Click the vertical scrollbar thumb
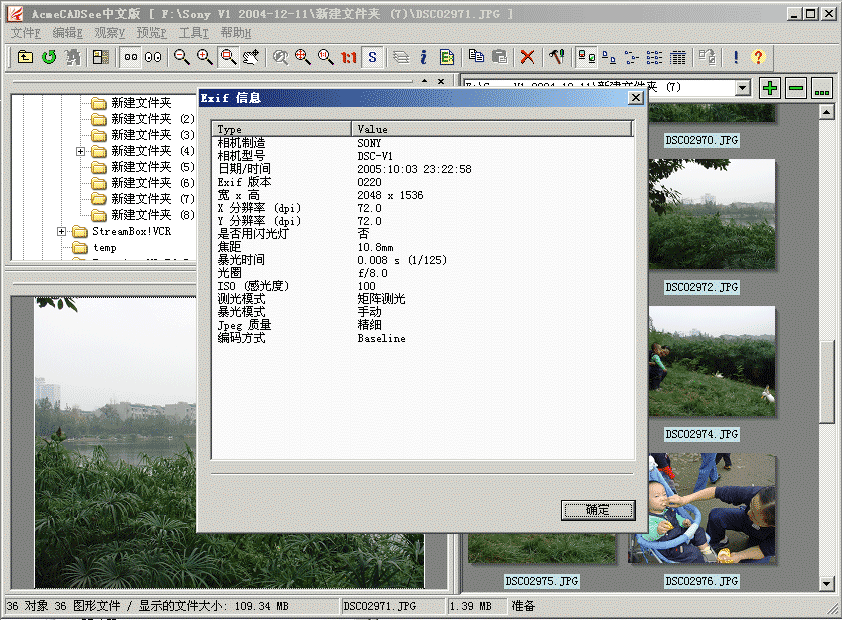The image size is (842, 620). click(x=826, y=382)
